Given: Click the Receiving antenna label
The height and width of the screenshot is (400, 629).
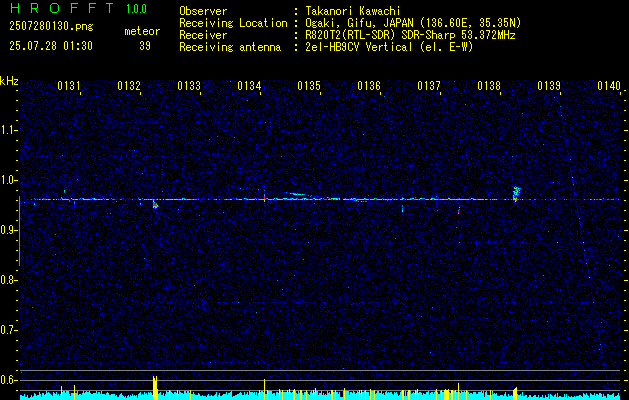Looking at the screenshot, I should click(230, 47).
